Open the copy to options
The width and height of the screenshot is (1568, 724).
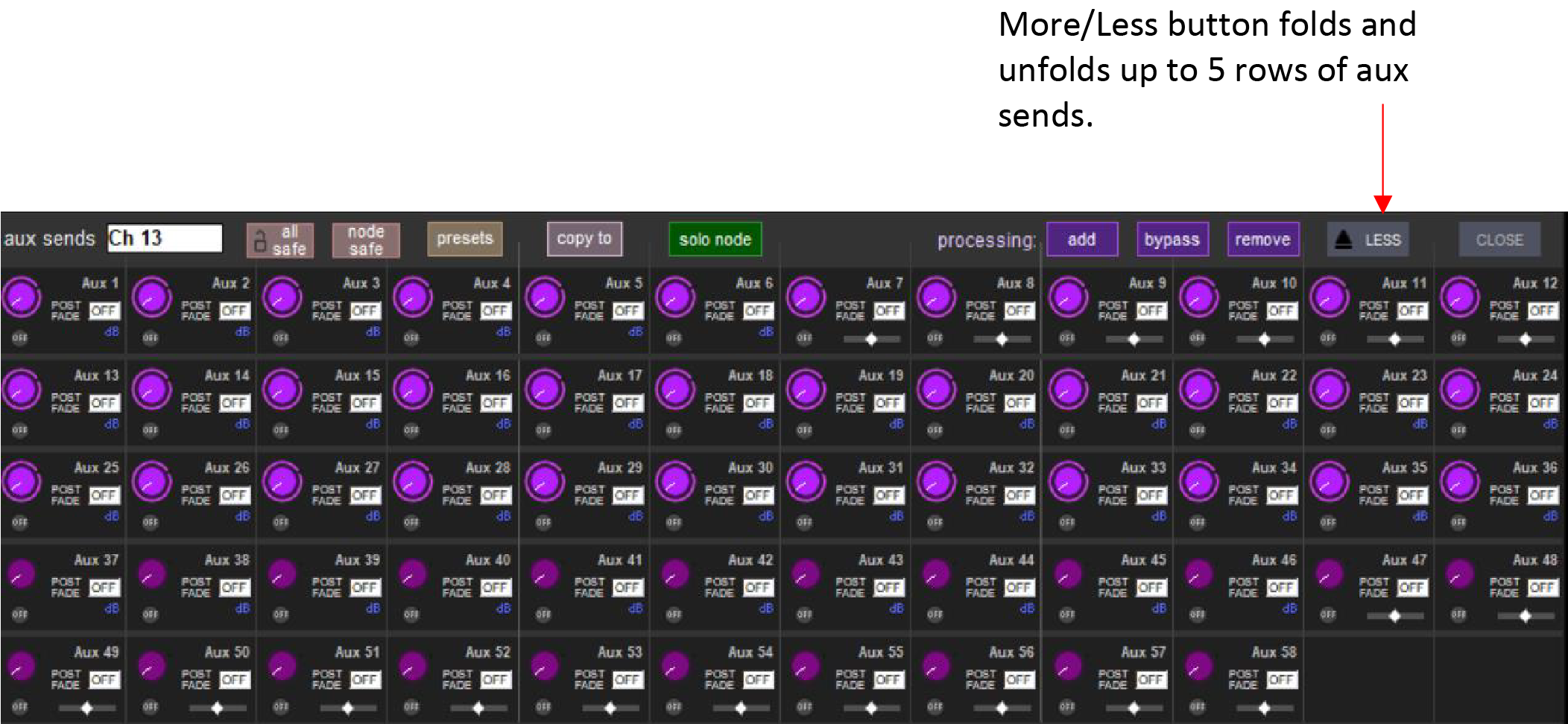pos(584,239)
